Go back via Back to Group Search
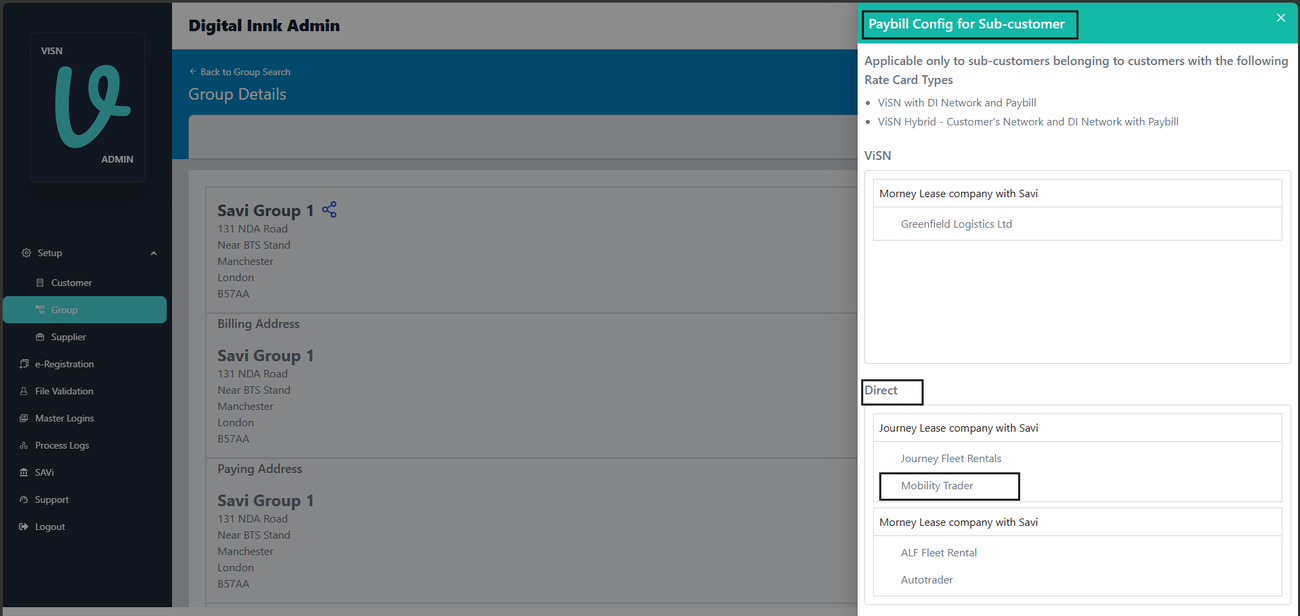Image resolution: width=1300 pixels, height=616 pixels. [240, 72]
